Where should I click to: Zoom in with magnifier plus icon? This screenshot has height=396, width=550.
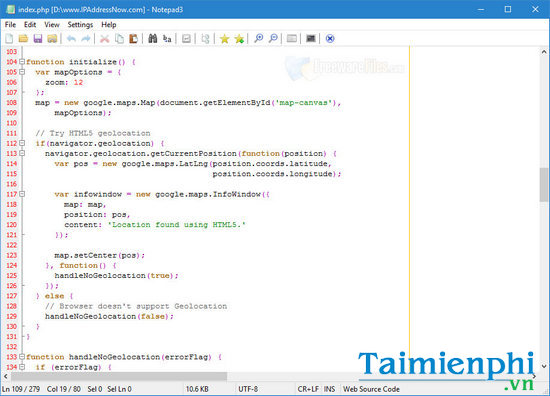pyautogui.click(x=259, y=39)
